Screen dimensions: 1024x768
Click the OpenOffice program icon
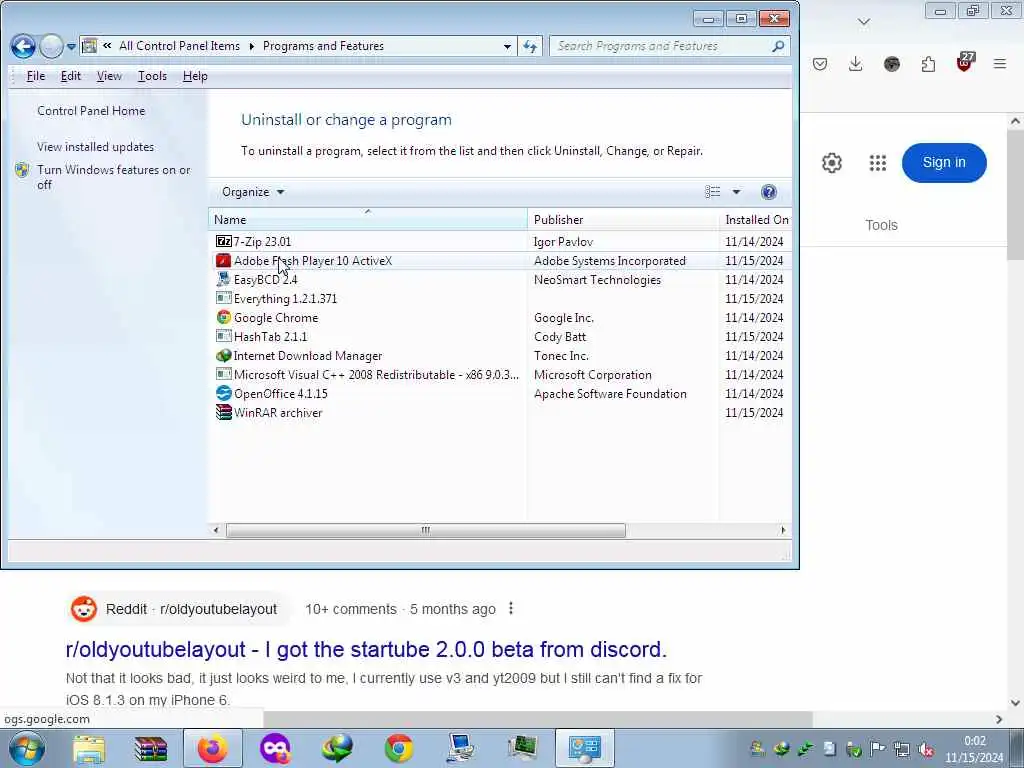(x=223, y=394)
